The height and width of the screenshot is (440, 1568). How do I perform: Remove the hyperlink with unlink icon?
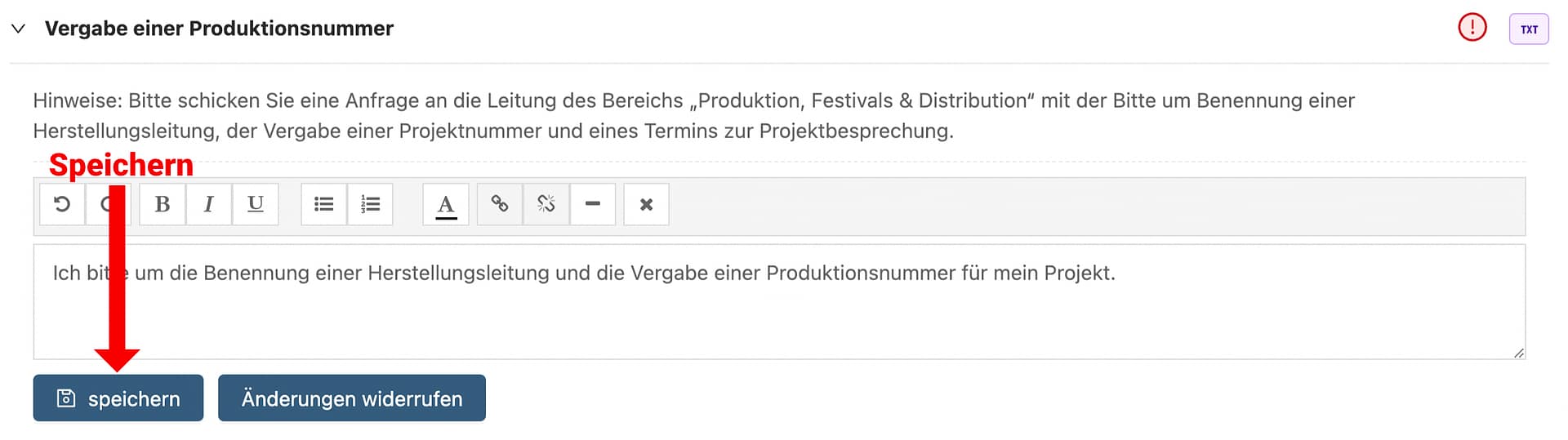[546, 204]
